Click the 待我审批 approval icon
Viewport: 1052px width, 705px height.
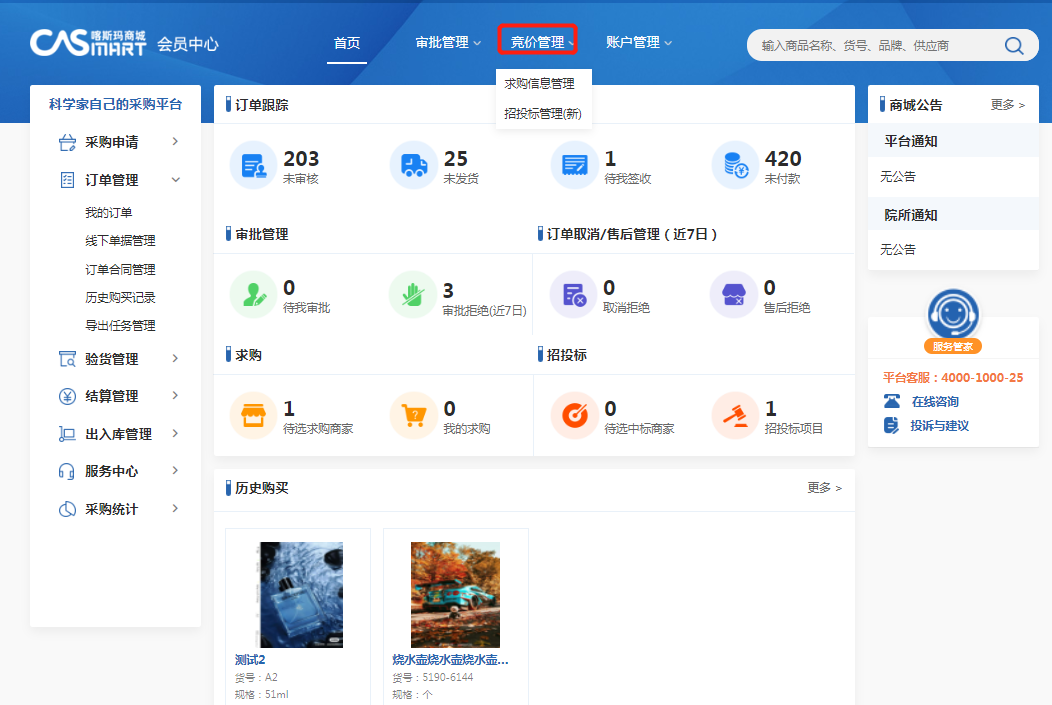[x=253, y=295]
